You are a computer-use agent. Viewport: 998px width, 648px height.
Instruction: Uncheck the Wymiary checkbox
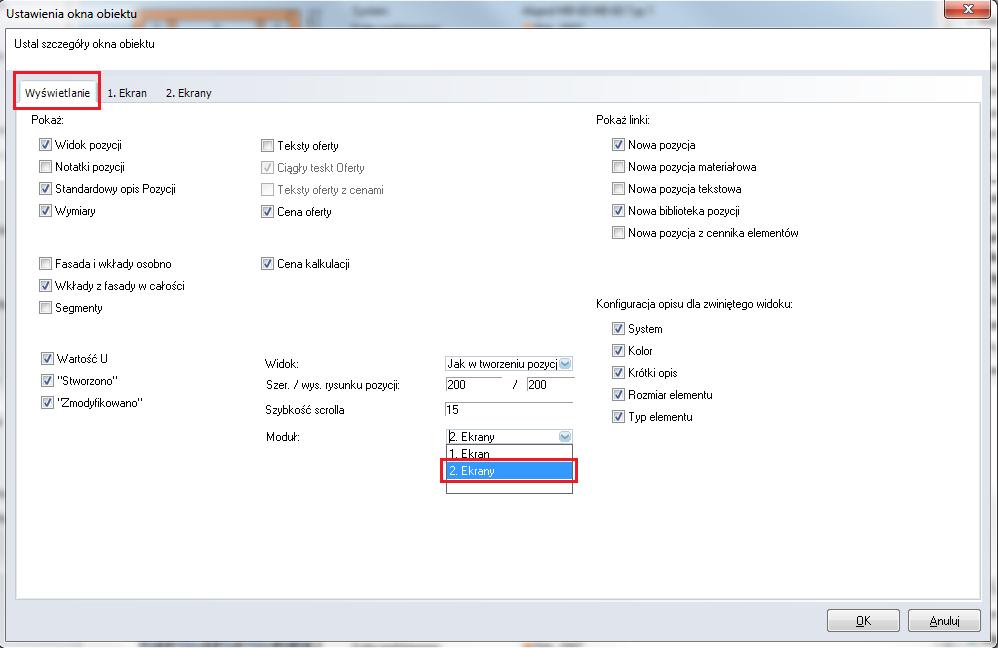(x=45, y=211)
